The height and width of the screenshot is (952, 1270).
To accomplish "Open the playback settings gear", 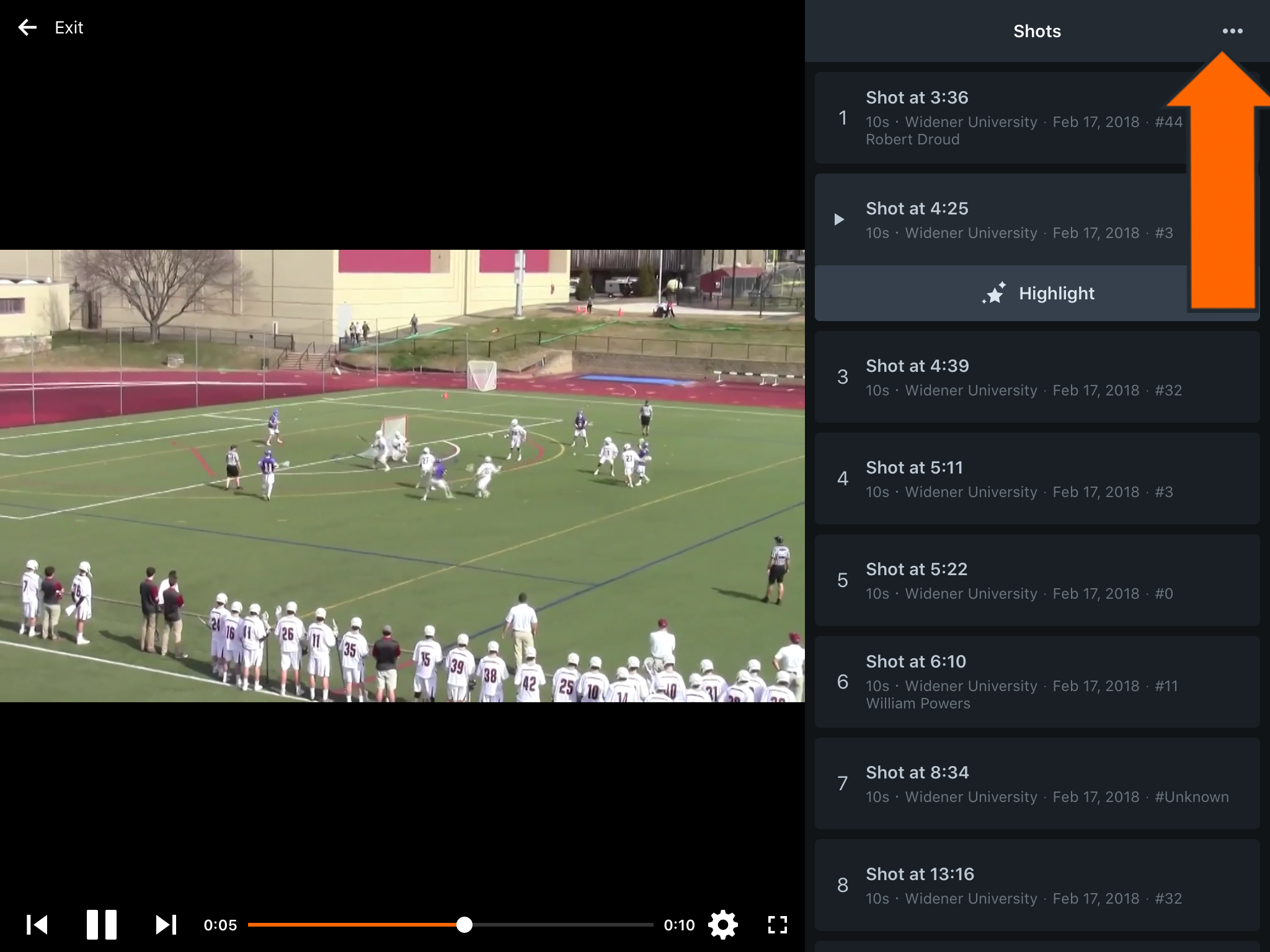I will coord(723,925).
